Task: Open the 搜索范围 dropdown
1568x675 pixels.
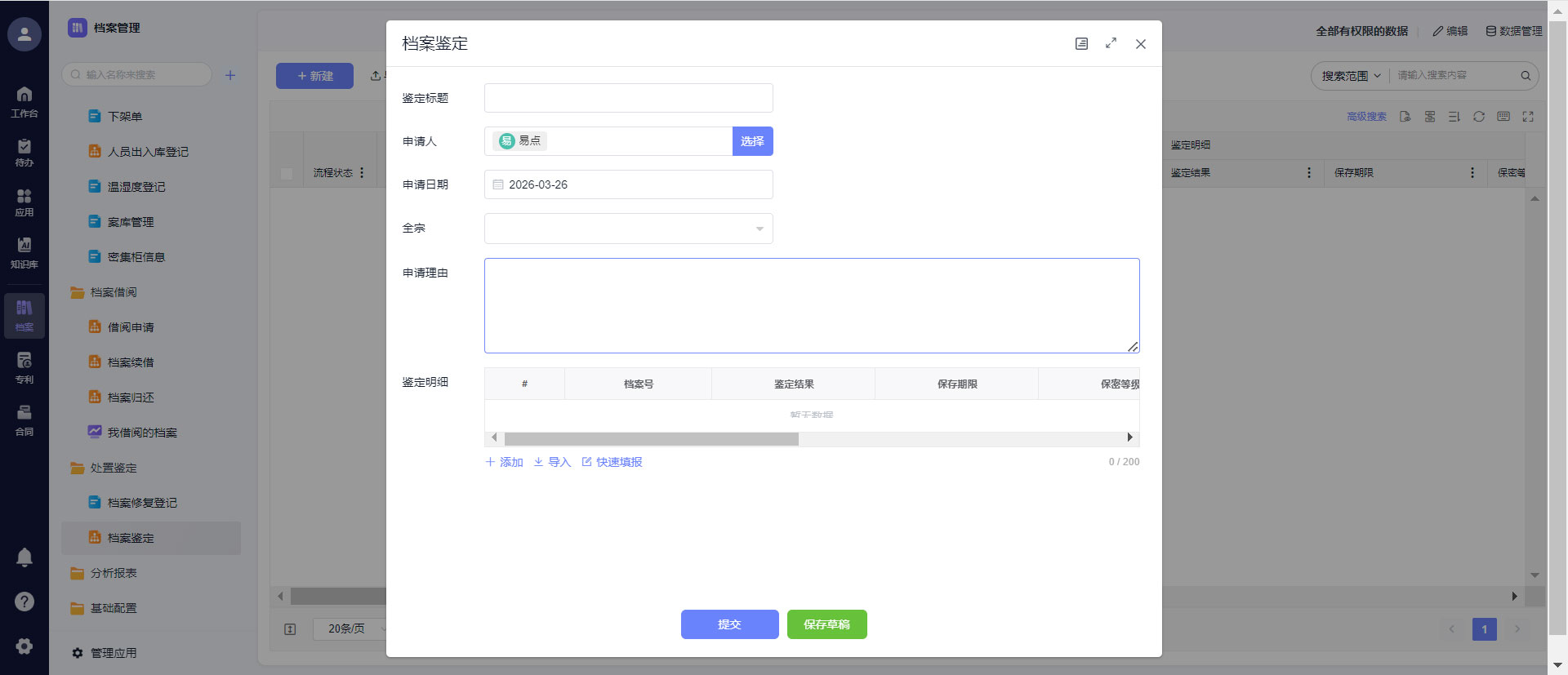Action: click(1351, 76)
